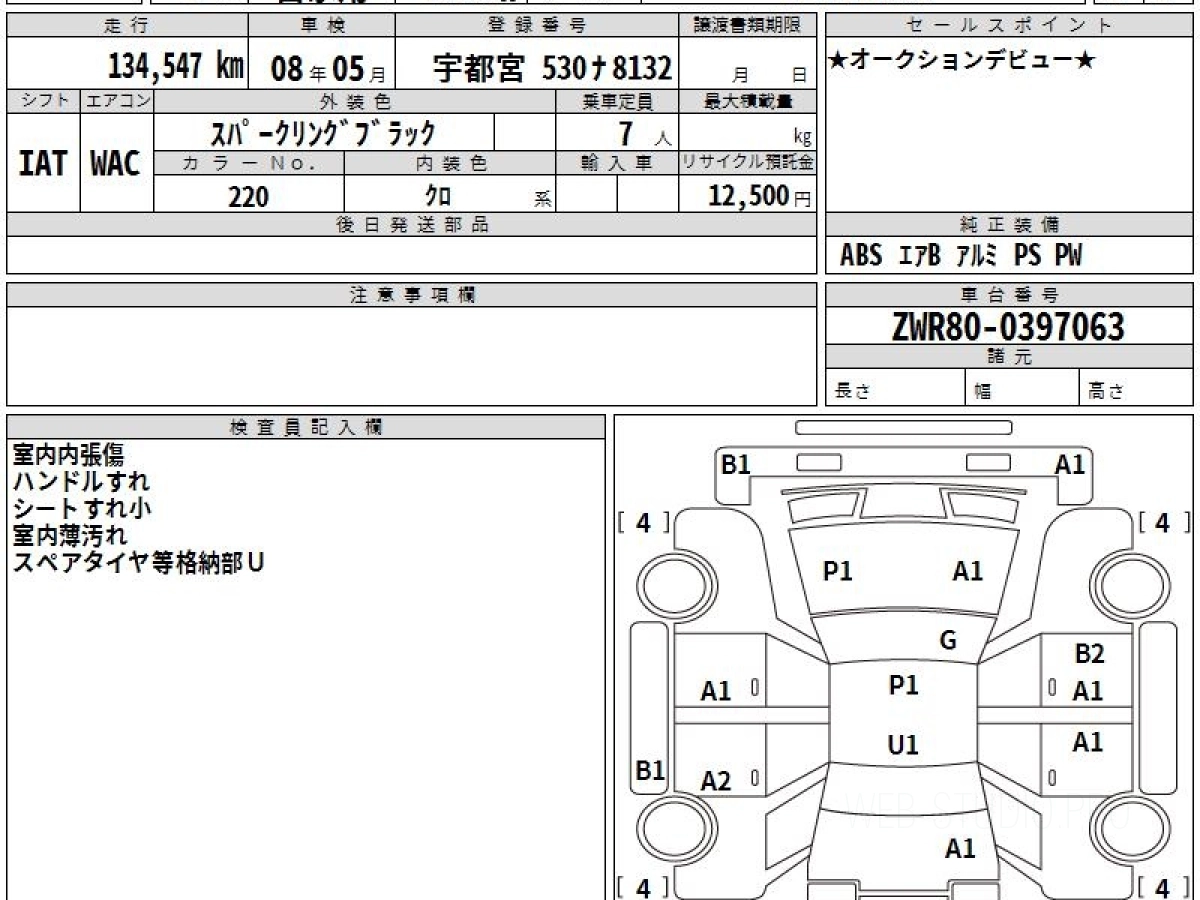Click the 長さ length field

click(896, 388)
